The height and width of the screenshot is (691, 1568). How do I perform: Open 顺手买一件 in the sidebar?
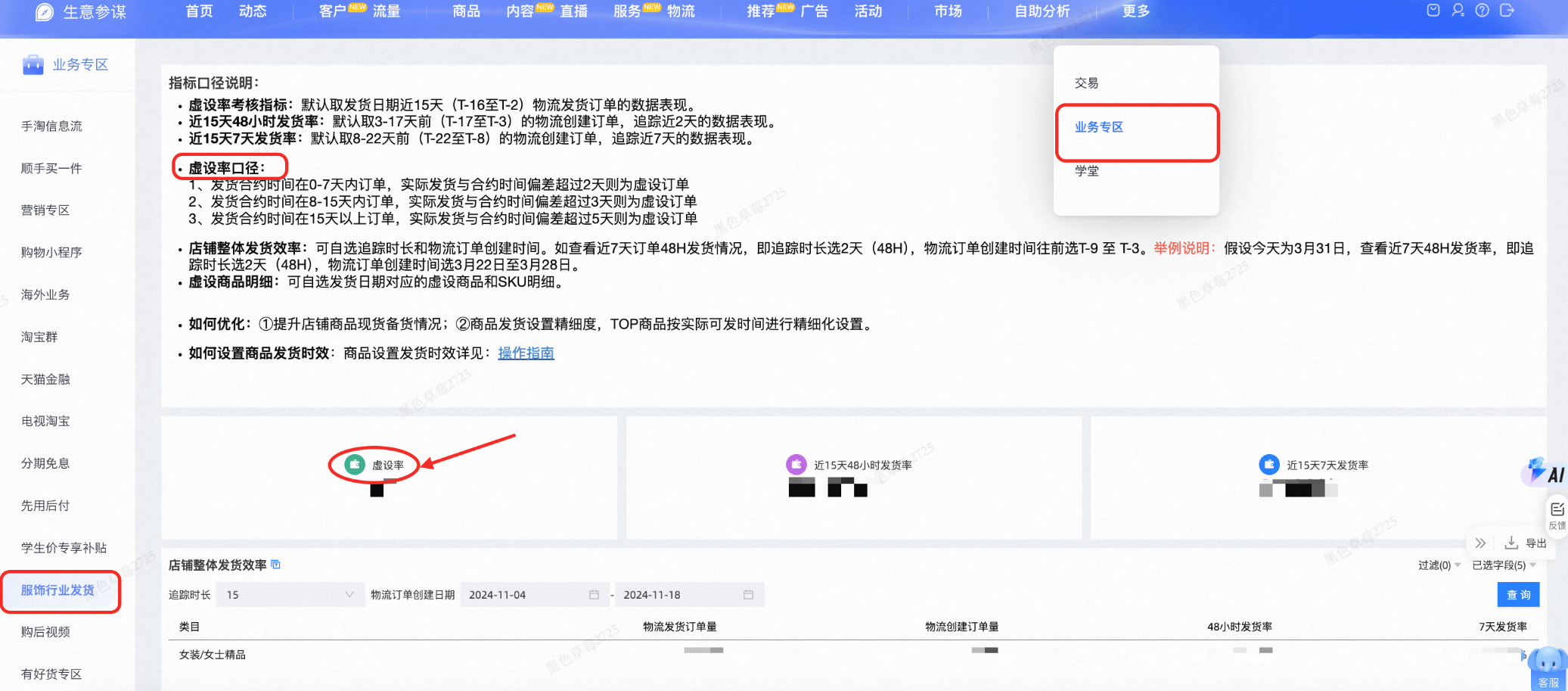click(51, 168)
